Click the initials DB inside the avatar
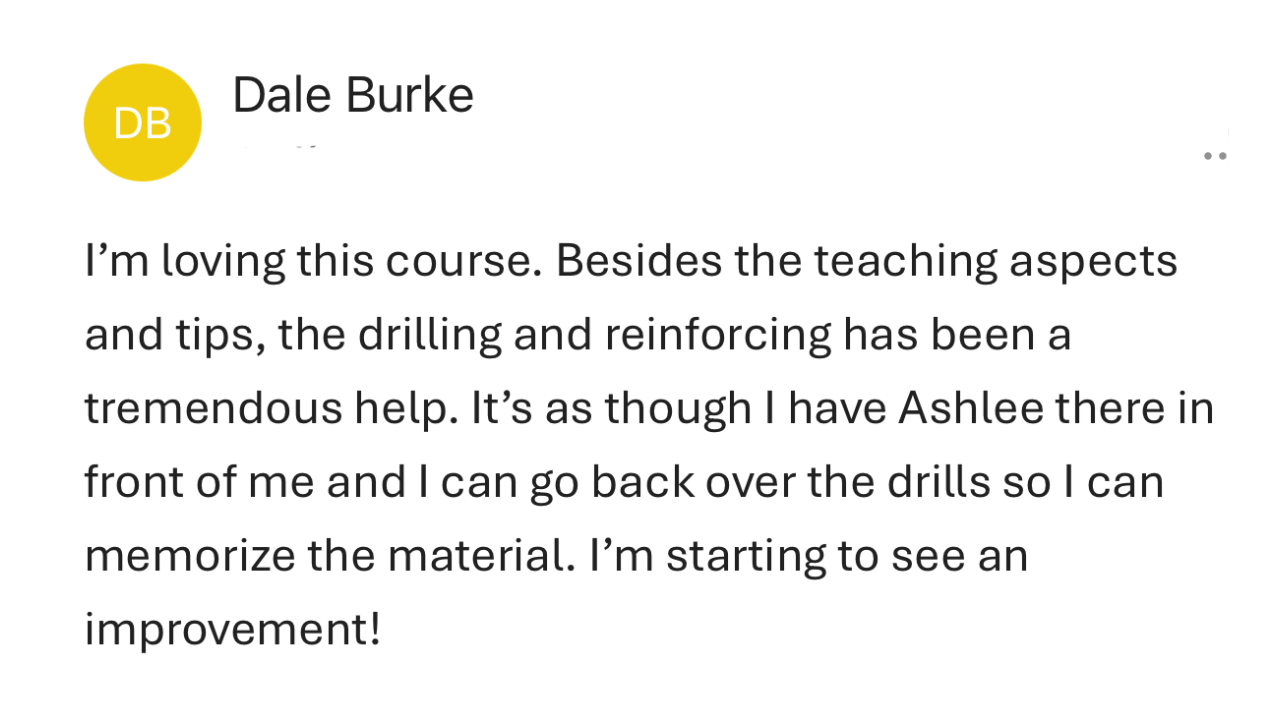1280x720 pixels. click(143, 123)
